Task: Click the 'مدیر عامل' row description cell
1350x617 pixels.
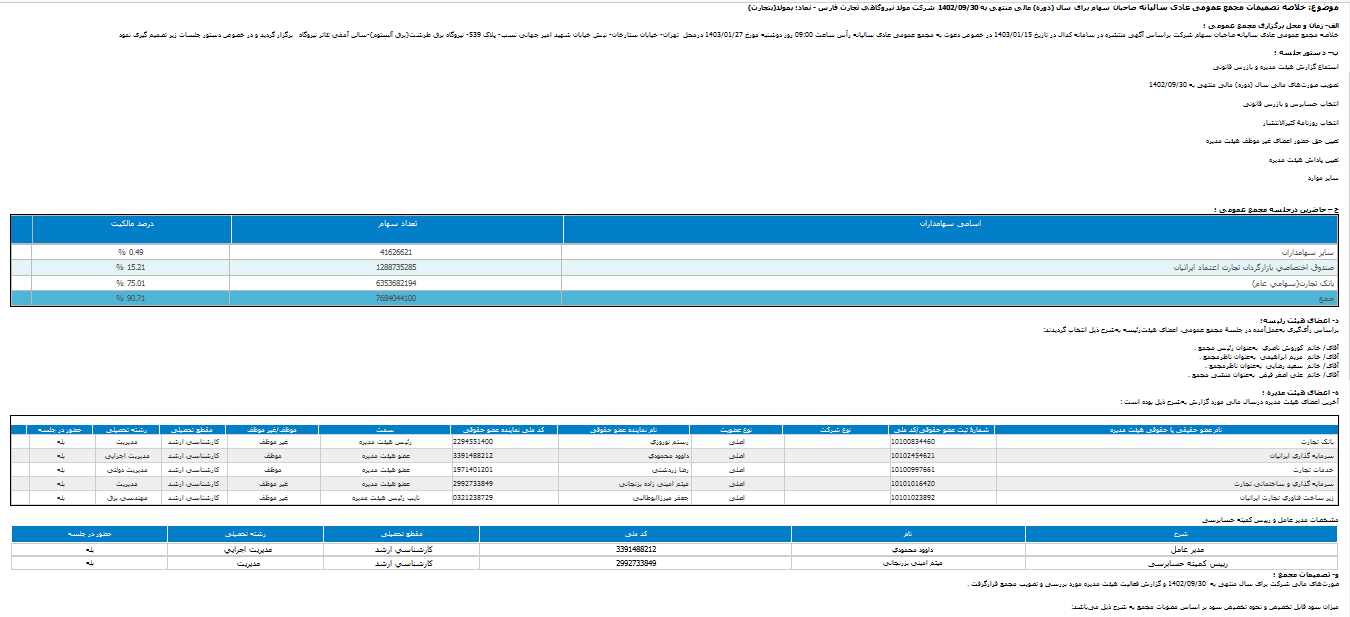Action: pos(1180,549)
